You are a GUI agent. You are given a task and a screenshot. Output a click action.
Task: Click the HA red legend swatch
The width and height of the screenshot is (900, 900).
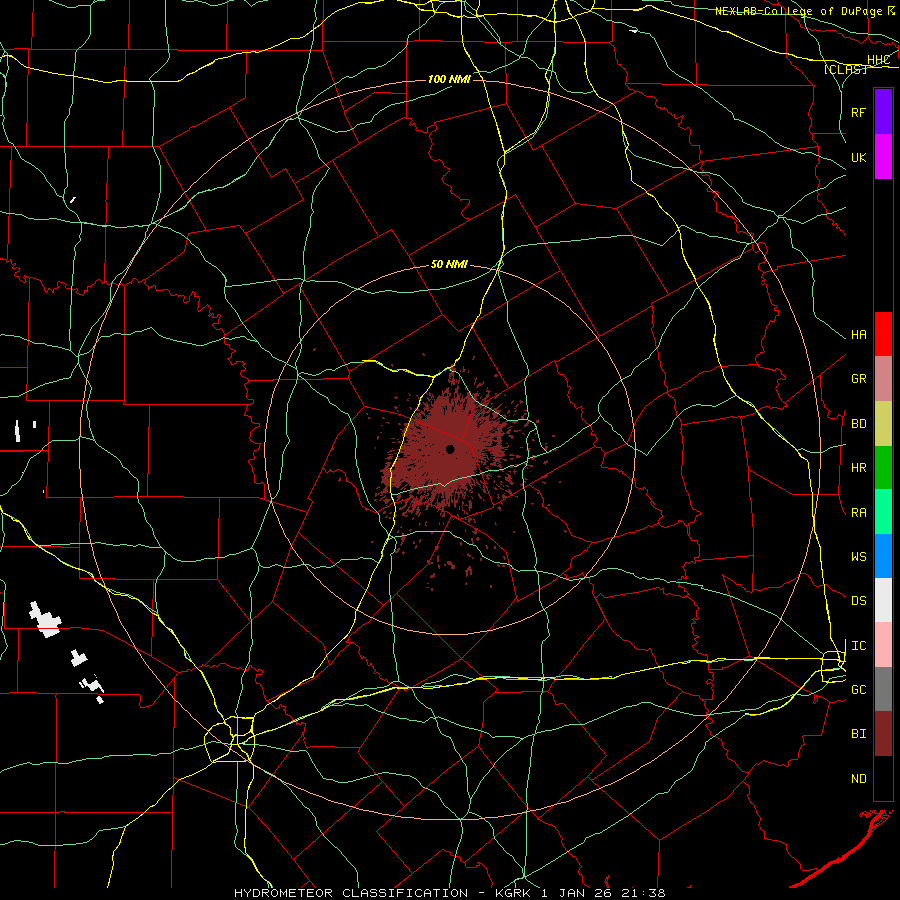pyautogui.click(x=883, y=334)
